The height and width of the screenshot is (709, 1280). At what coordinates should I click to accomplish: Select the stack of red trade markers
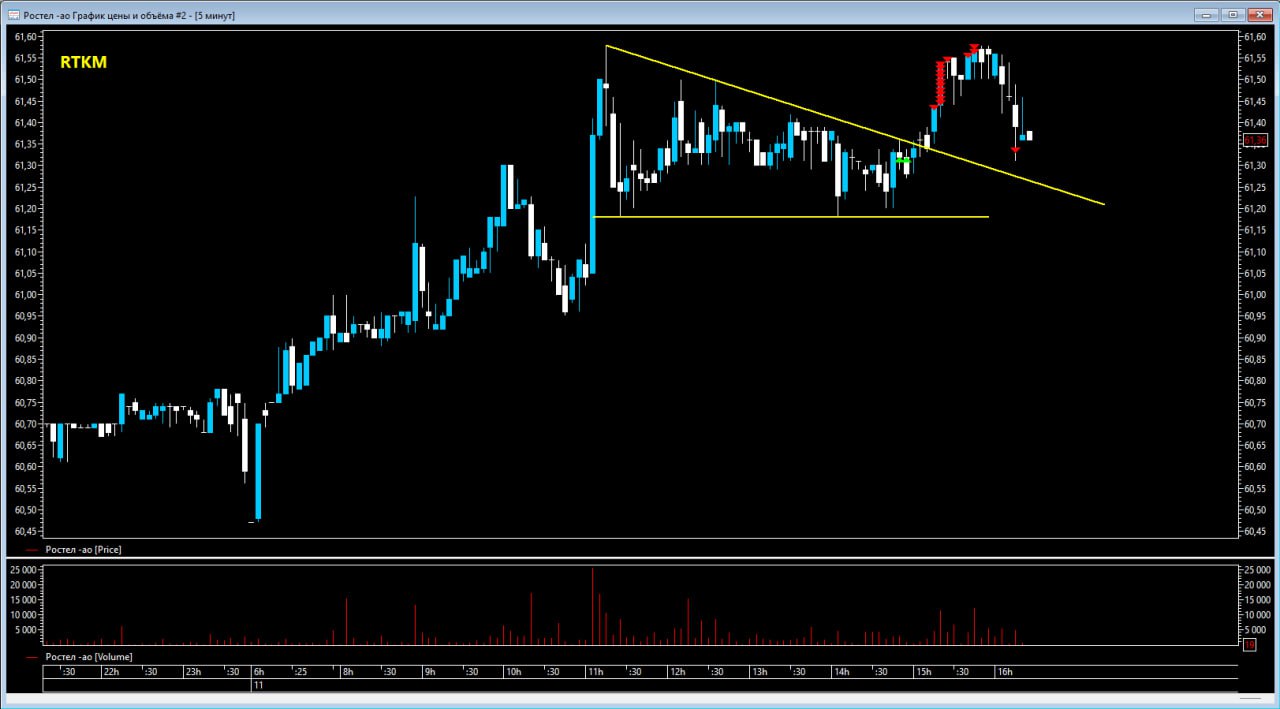939,83
